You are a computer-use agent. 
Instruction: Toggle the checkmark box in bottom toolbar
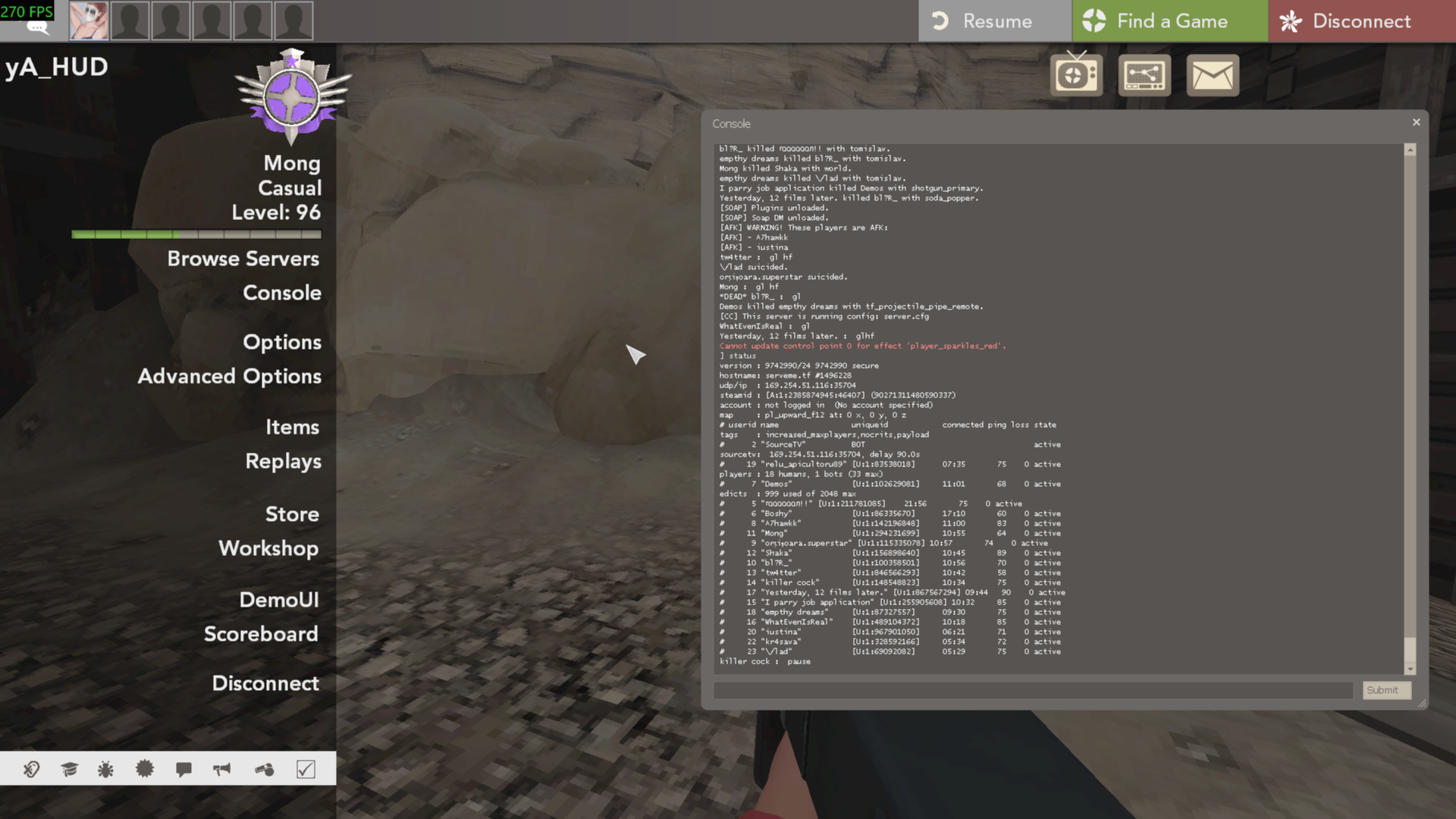[306, 770]
